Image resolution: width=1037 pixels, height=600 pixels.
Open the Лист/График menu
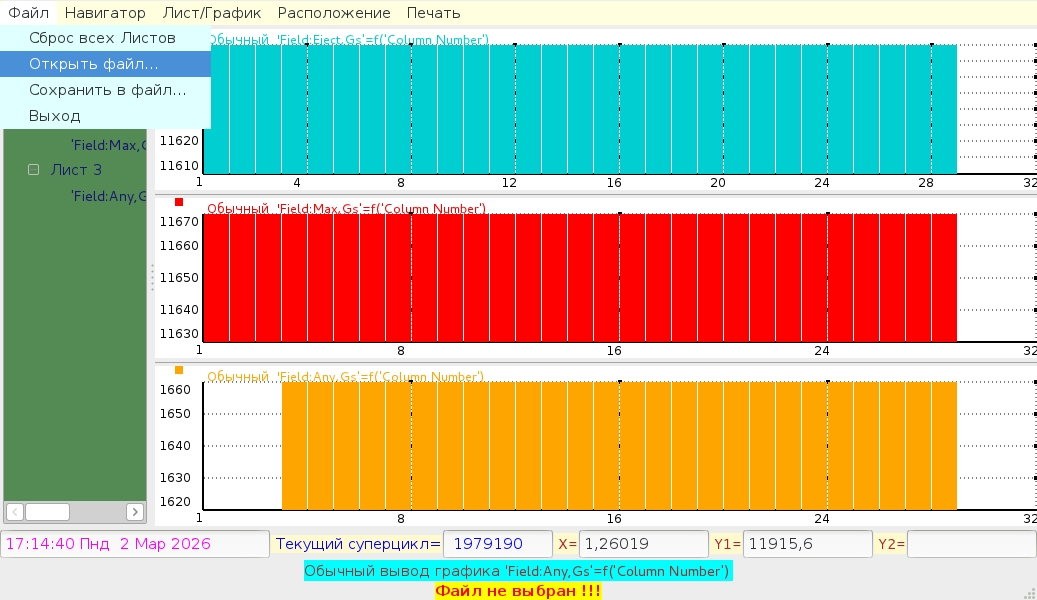[x=211, y=13]
